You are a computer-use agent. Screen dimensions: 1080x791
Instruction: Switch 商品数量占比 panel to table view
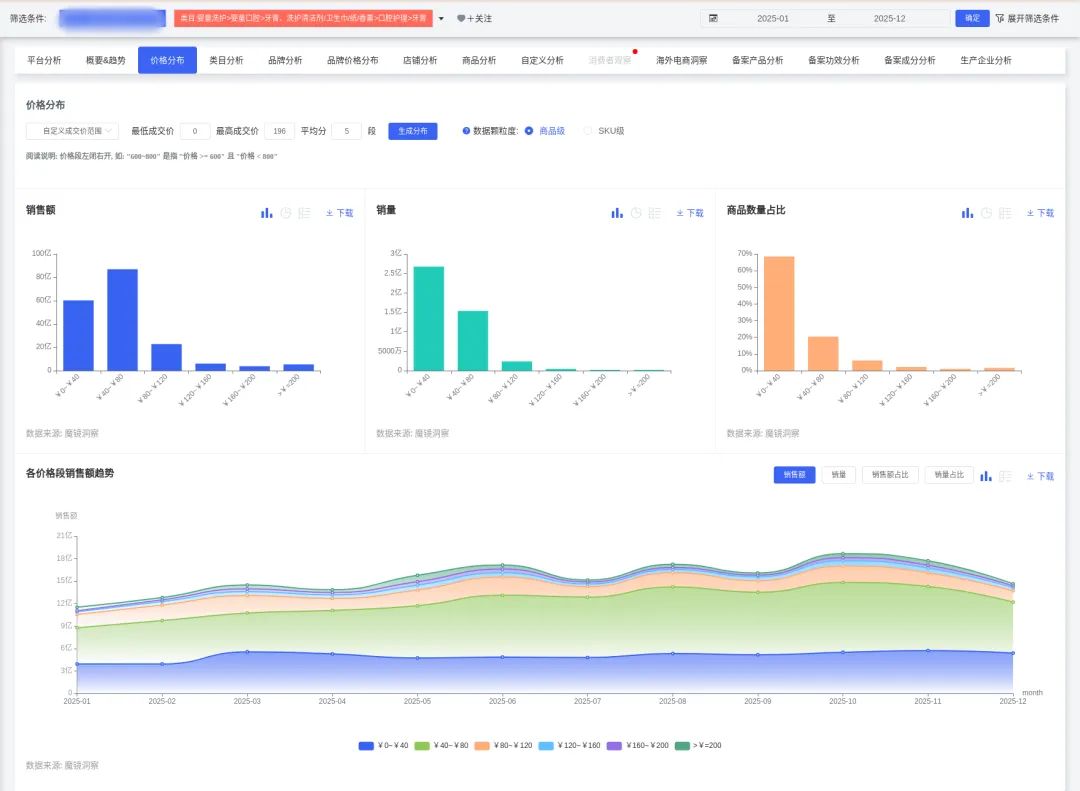click(x=1006, y=214)
